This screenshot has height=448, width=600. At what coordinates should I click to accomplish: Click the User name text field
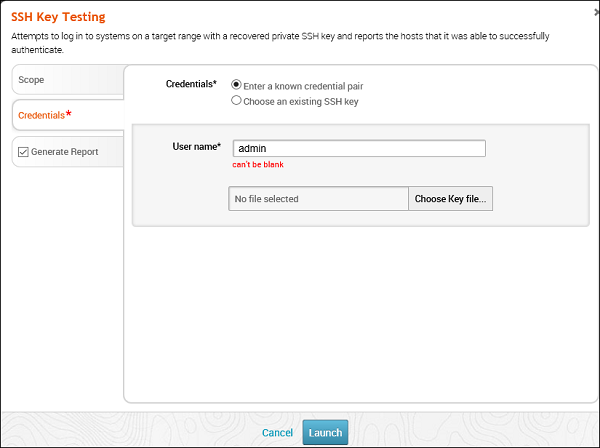[358, 148]
